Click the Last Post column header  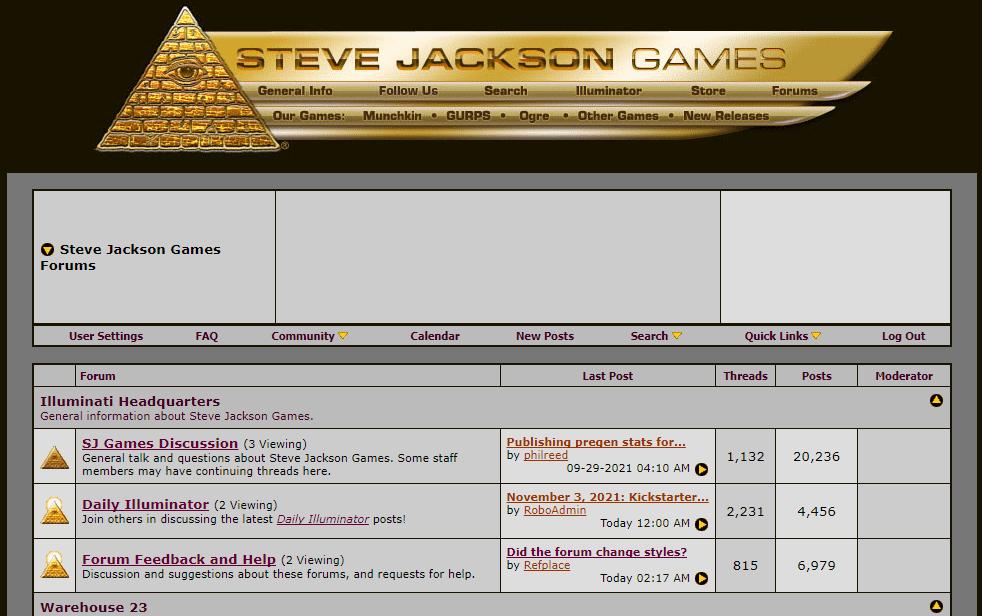tap(607, 376)
